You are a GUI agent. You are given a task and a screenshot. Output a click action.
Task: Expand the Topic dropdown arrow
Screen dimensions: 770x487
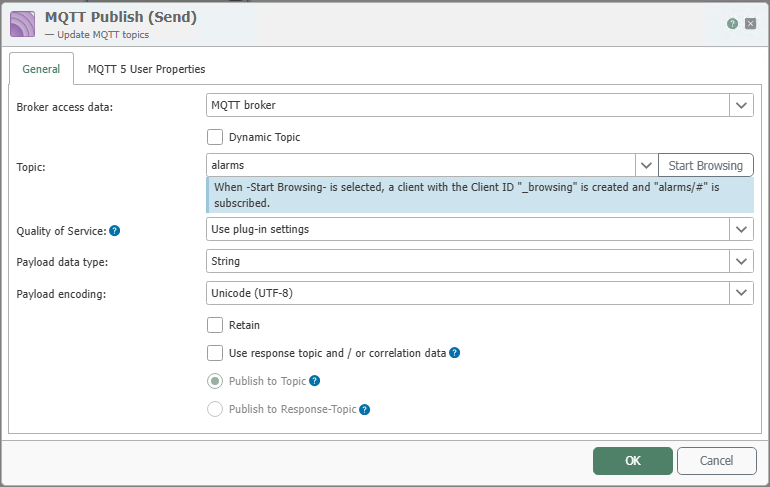(x=646, y=165)
